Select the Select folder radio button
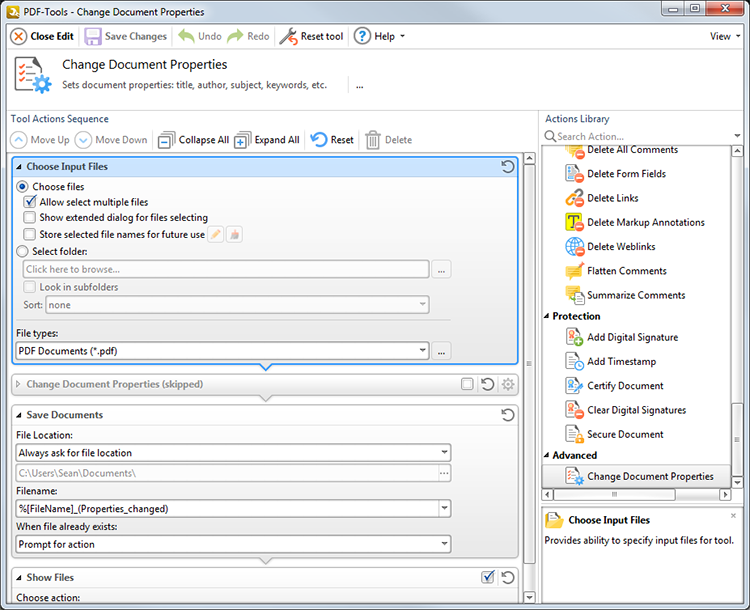 click(22, 251)
